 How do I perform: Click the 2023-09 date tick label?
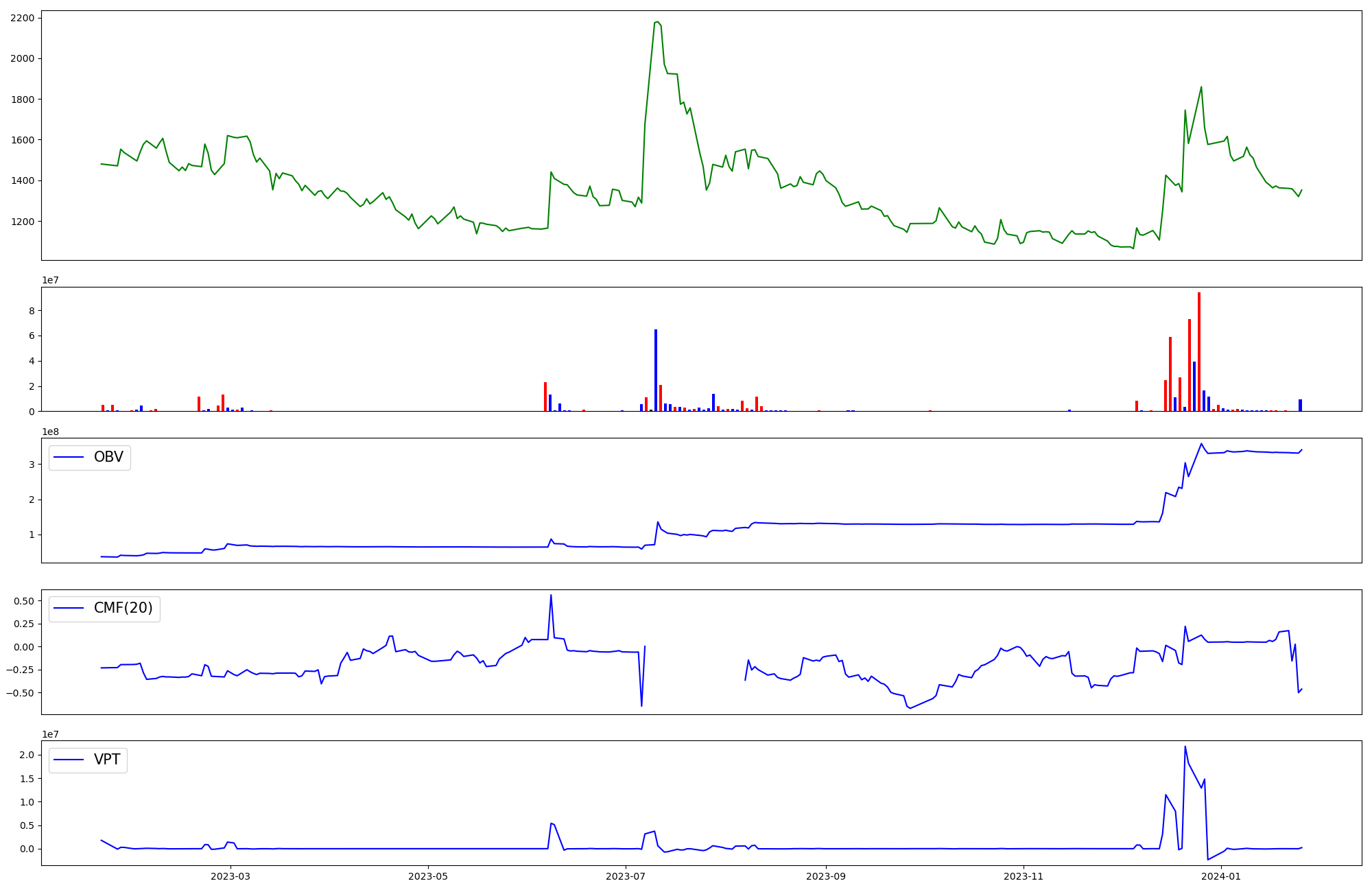click(826, 876)
